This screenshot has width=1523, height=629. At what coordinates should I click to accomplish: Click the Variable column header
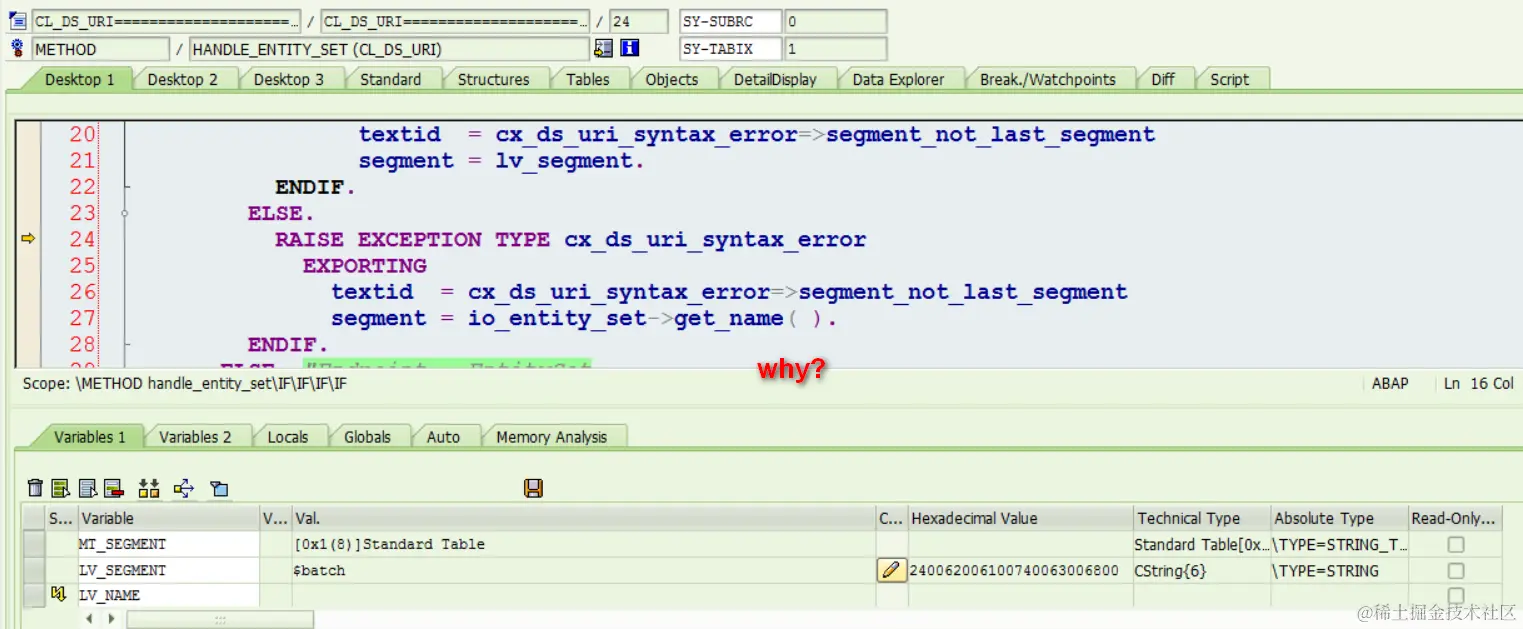pos(168,518)
